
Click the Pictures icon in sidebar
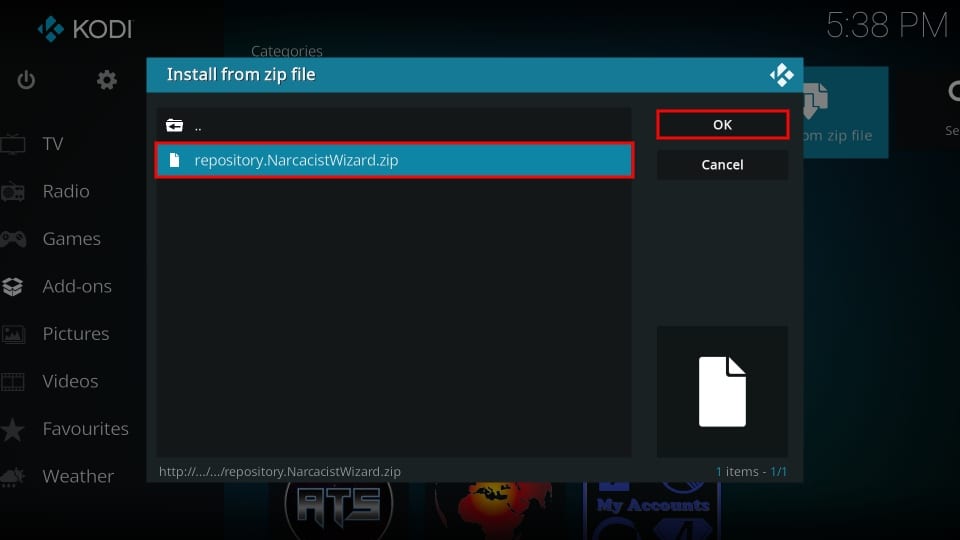12,334
